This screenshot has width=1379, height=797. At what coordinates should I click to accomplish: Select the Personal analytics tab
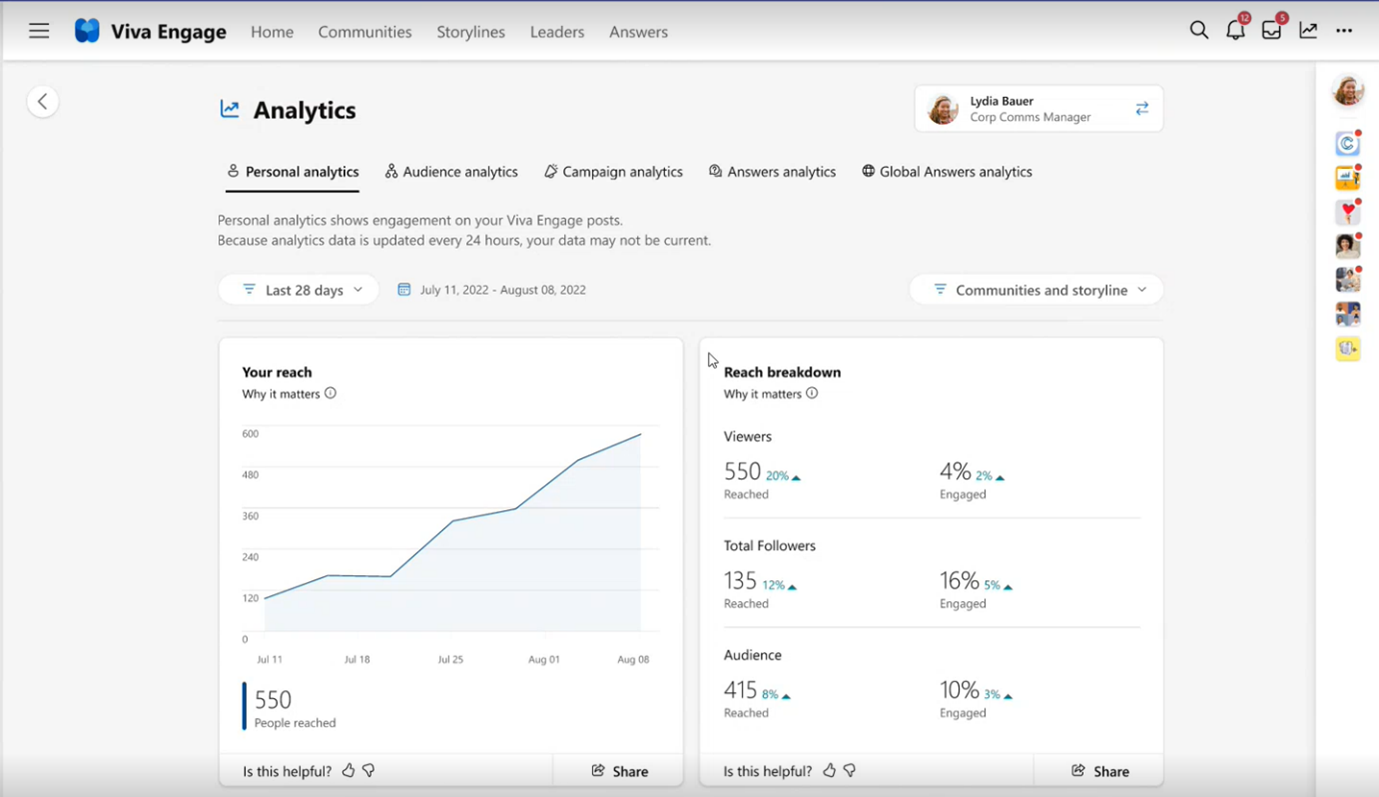click(x=292, y=172)
